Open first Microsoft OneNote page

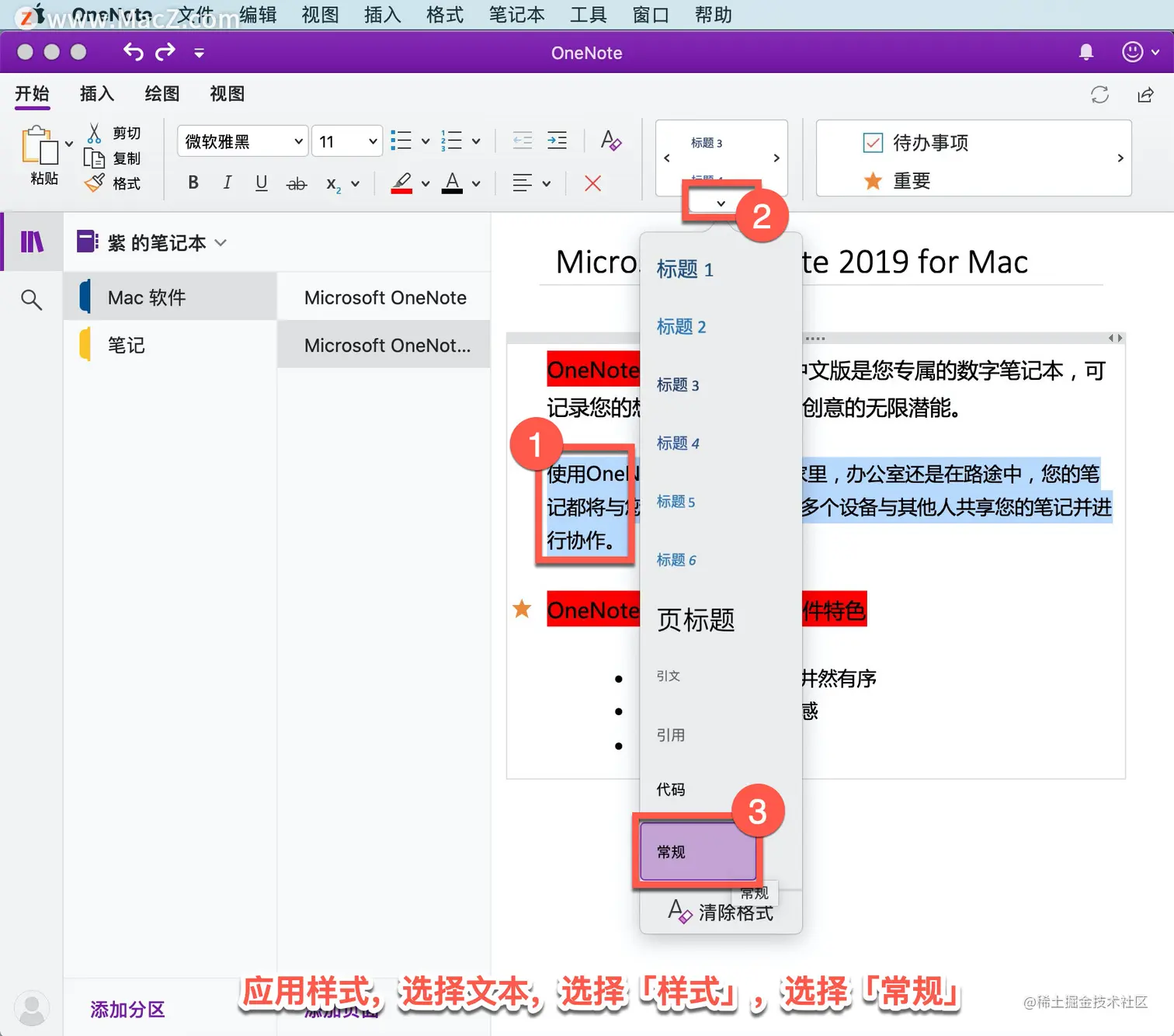[x=384, y=297]
